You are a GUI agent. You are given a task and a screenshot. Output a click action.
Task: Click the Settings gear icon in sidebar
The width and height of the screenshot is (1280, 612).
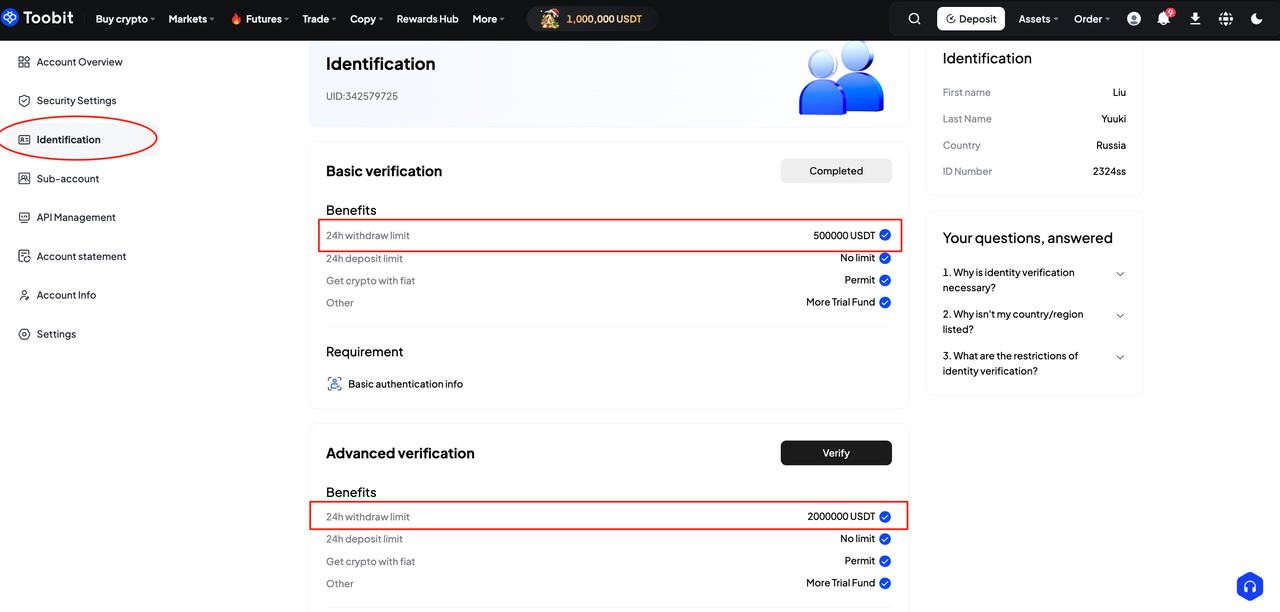24,334
